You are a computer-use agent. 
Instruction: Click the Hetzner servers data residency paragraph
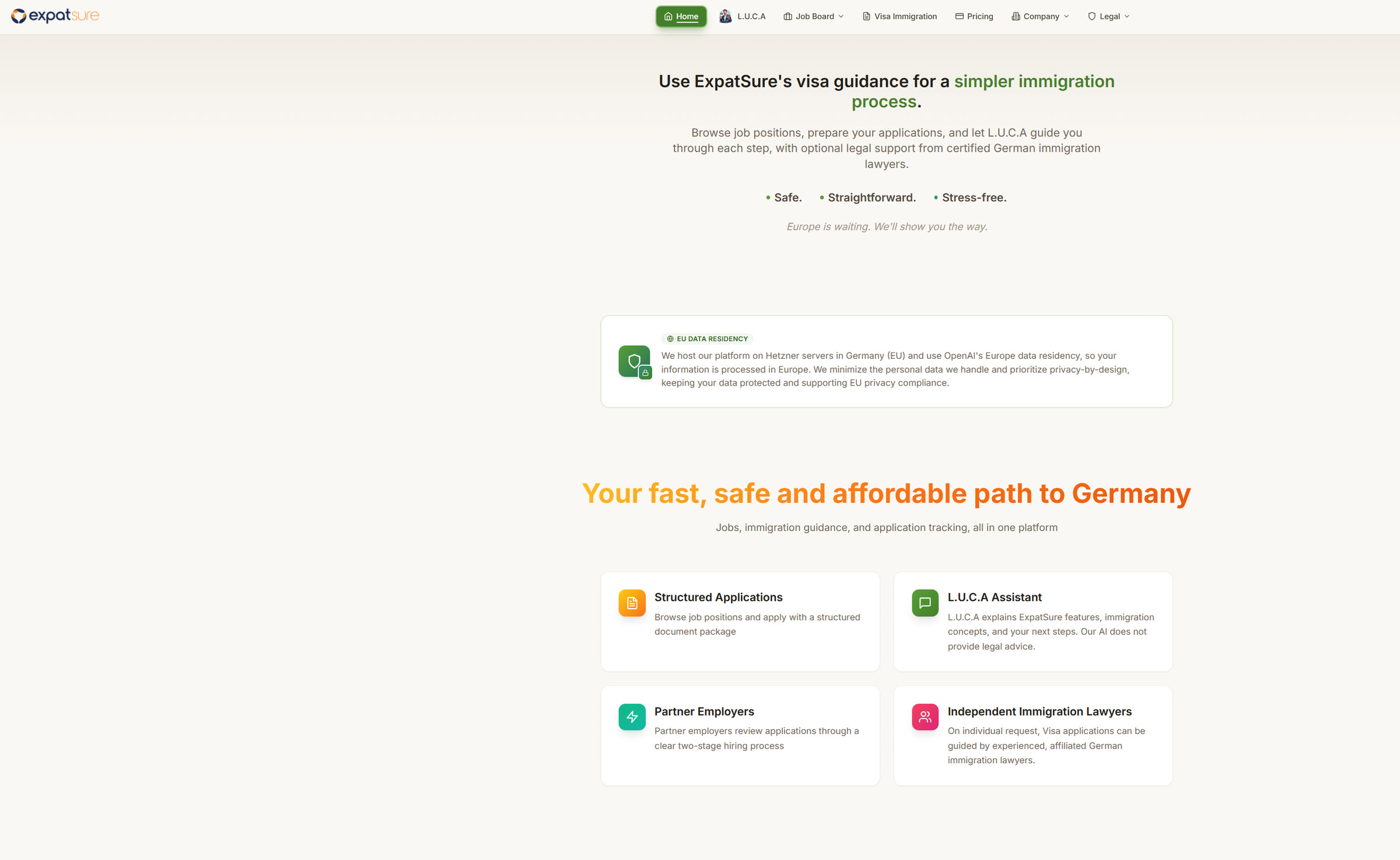895,369
